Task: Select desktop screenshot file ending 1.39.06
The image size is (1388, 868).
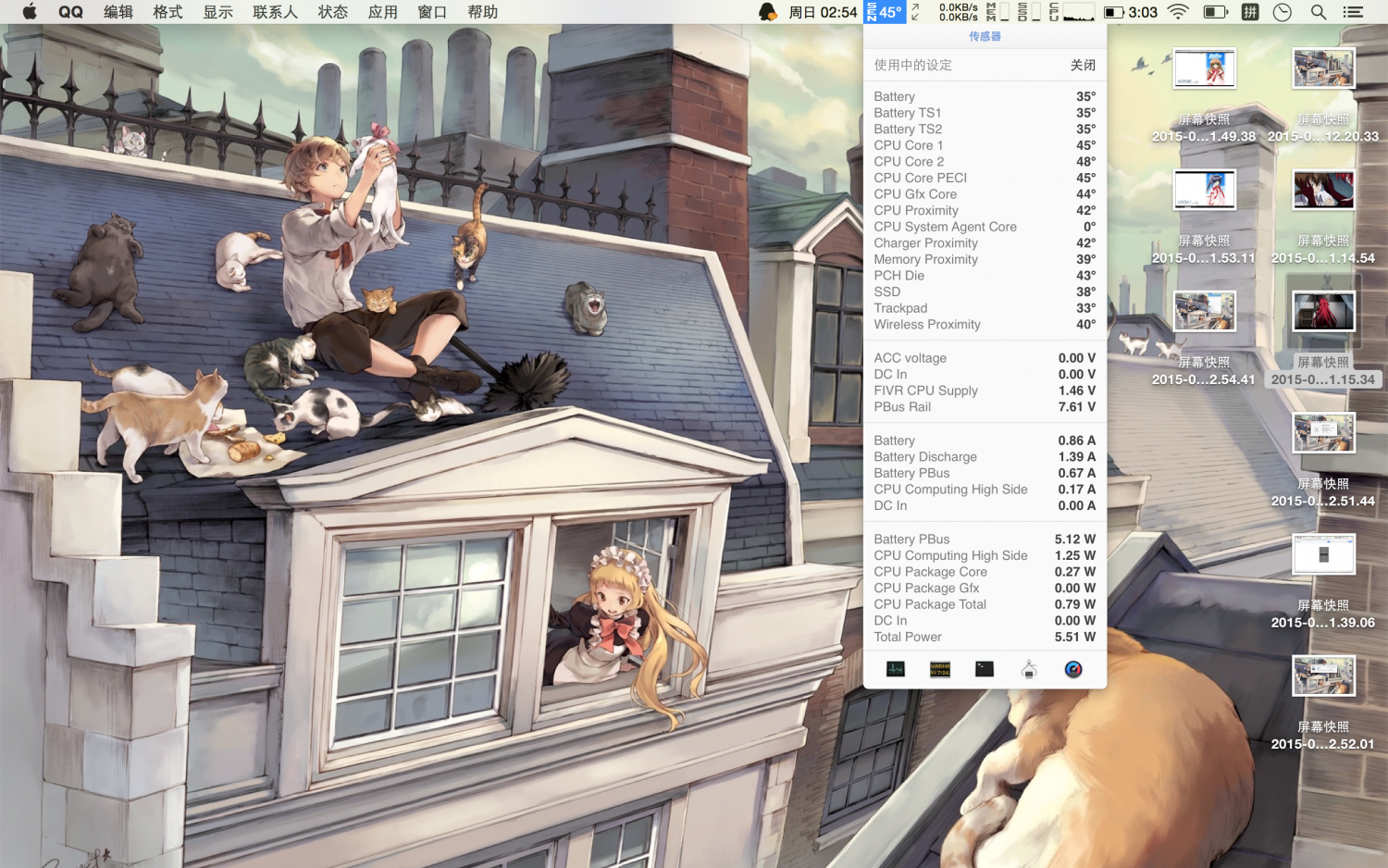Action: tap(1323, 581)
